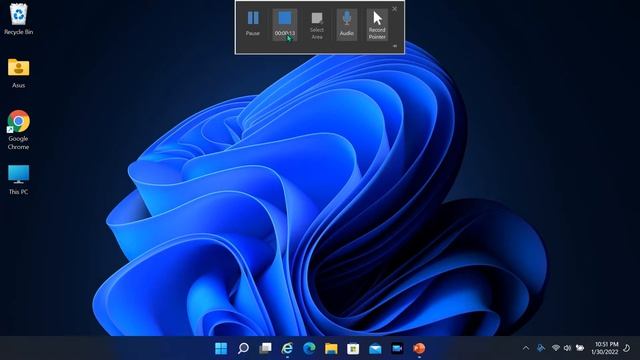Select the Asus folder on desktop
Screen dimensions: 640x360
[18, 73]
